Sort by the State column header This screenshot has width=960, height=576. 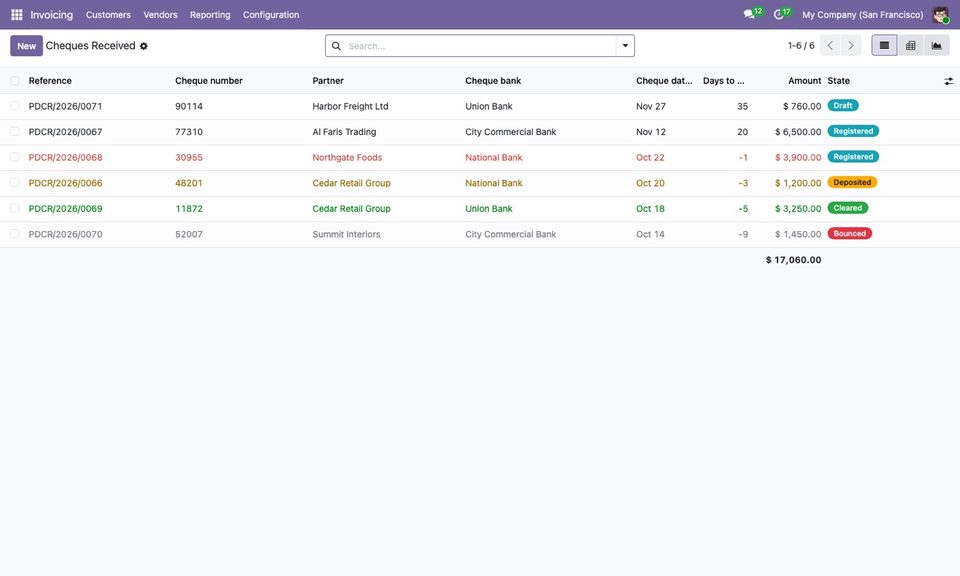(839, 81)
